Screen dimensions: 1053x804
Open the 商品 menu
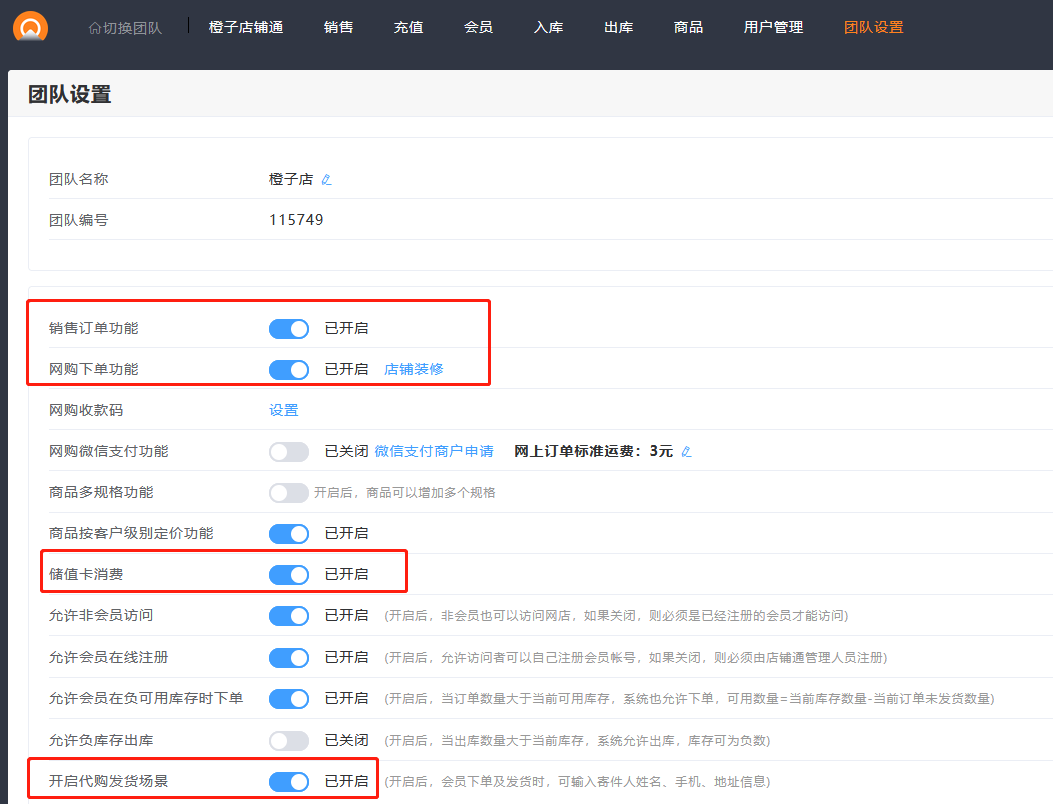point(688,28)
